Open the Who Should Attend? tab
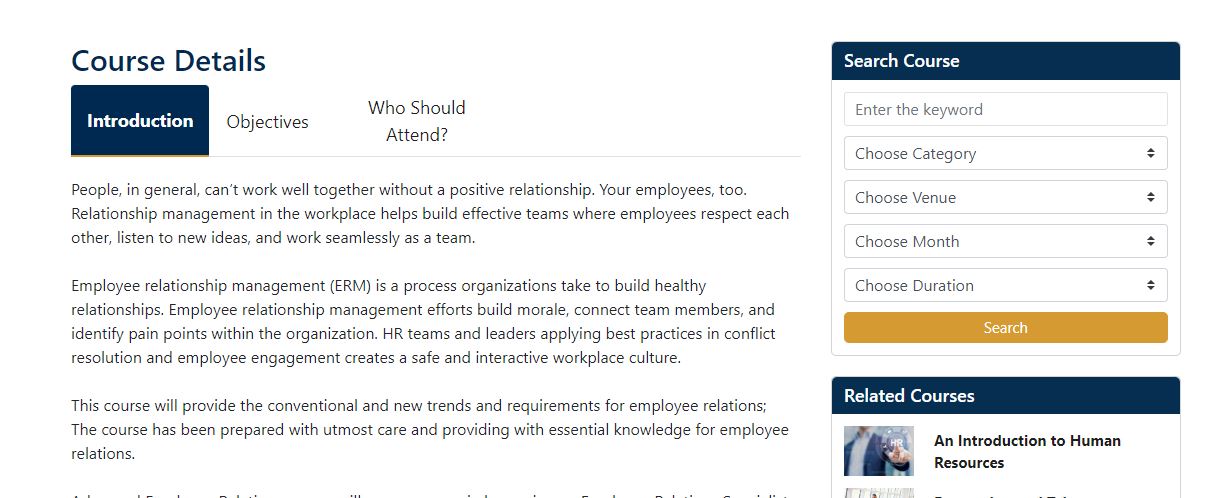Viewport: 1226px width, 498px height. pyautogui.click(x=417, y=121)
